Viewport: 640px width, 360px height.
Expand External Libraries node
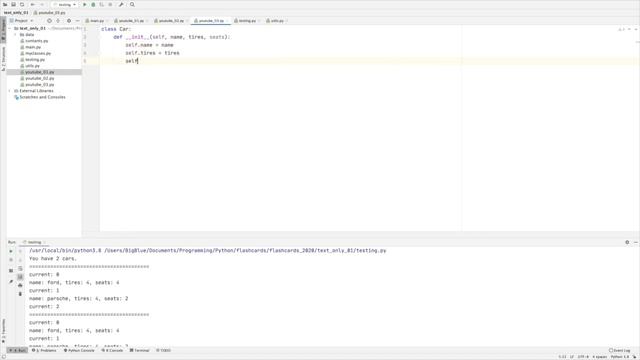point(10,91)
